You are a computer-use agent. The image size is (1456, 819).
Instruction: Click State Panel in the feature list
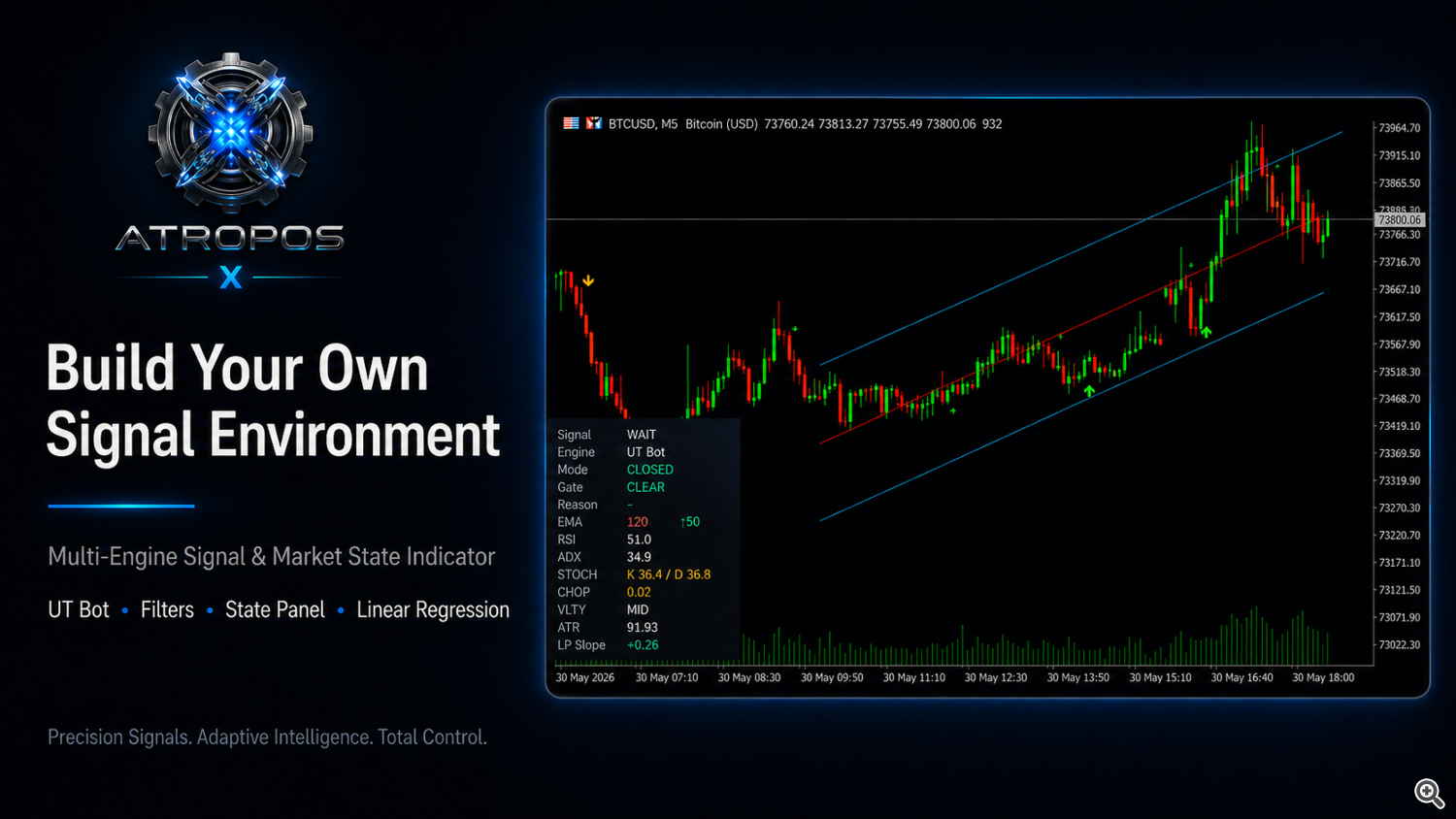click(x=275, y=609)
